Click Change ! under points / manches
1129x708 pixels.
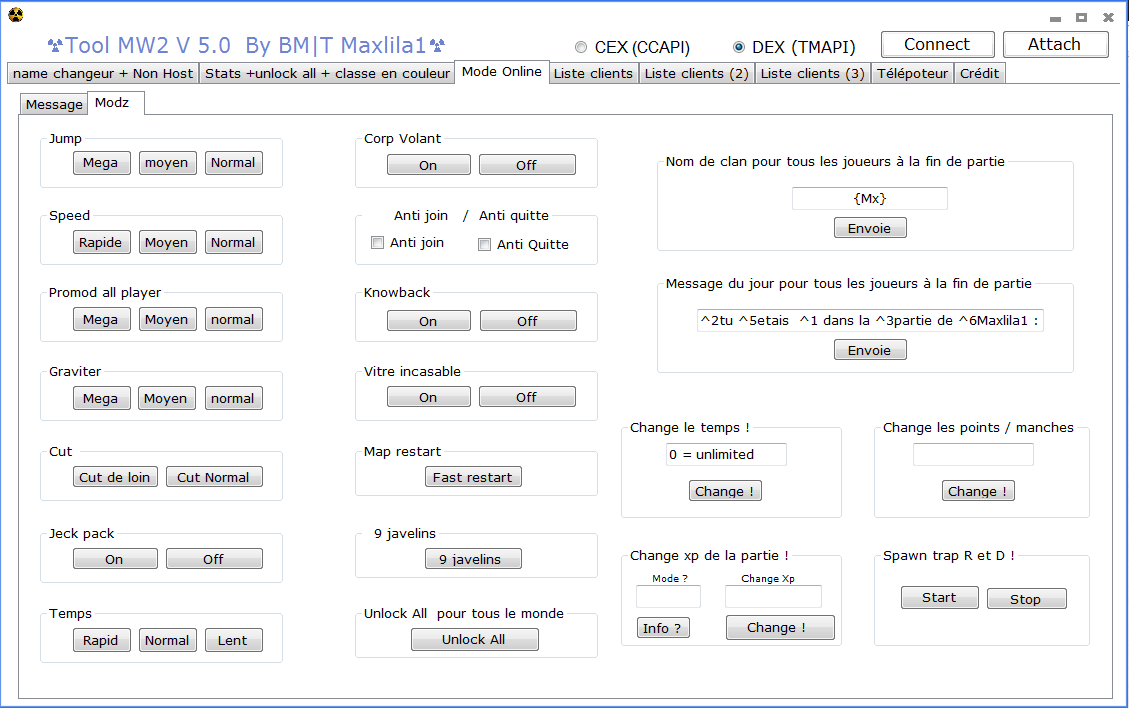click(x=978, y=491)
